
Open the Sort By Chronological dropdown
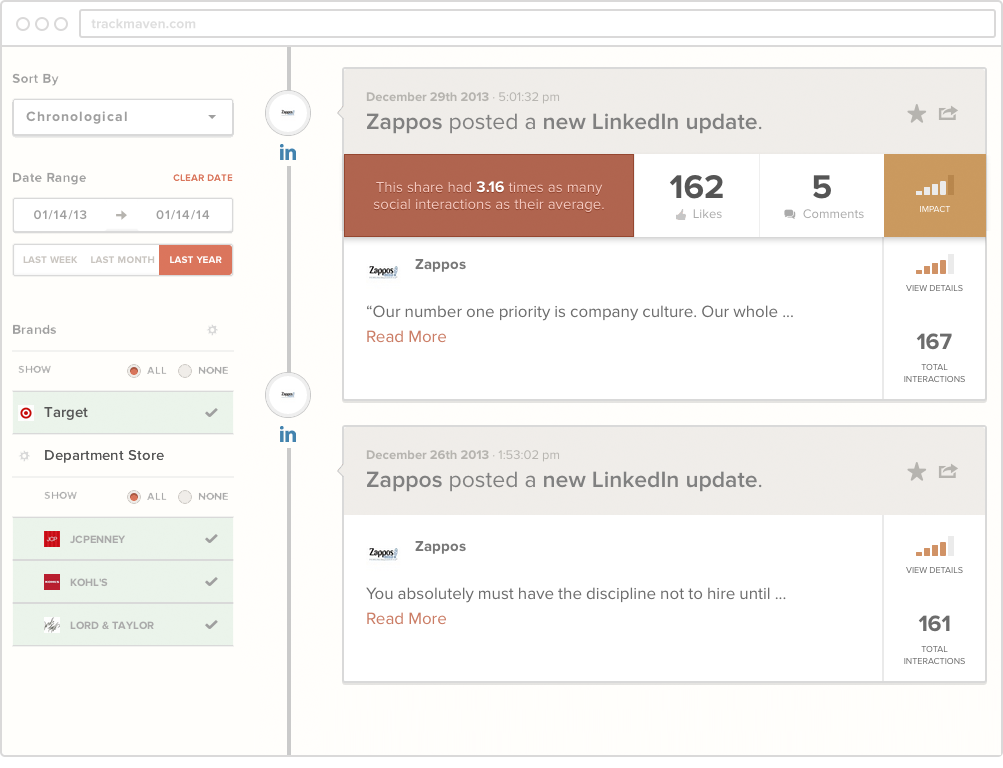pyautogui.click(x=123, y=117)
